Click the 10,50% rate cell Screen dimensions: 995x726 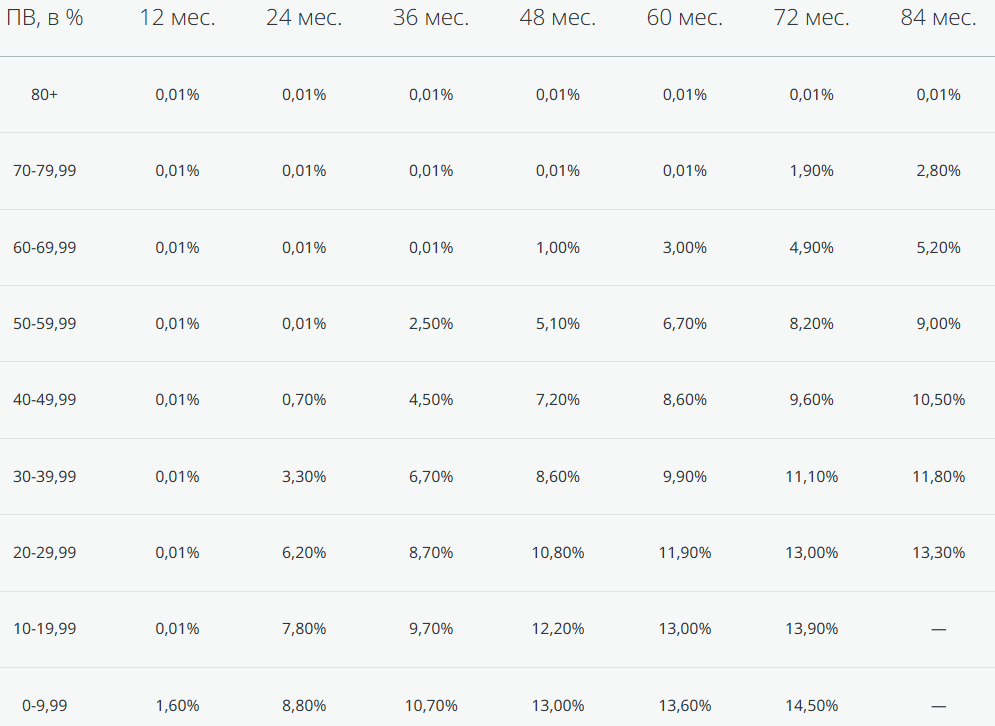coord(938,400)
